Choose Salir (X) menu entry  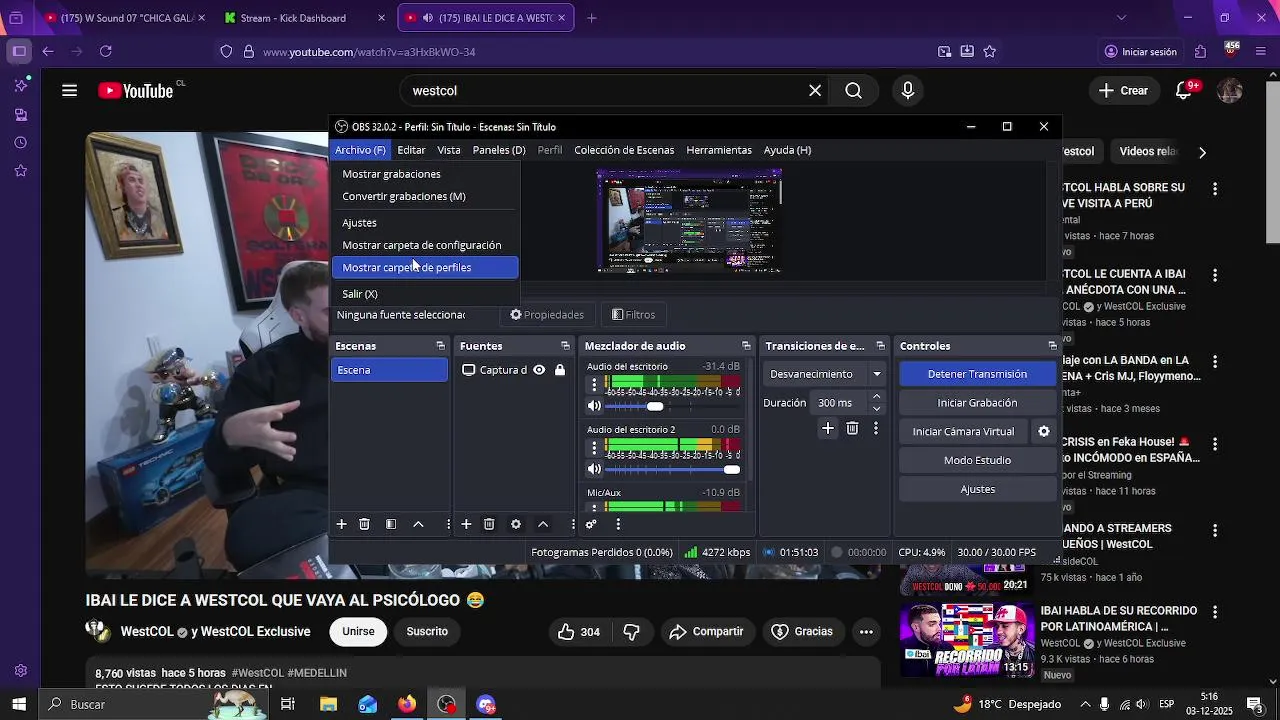(425, 294)
